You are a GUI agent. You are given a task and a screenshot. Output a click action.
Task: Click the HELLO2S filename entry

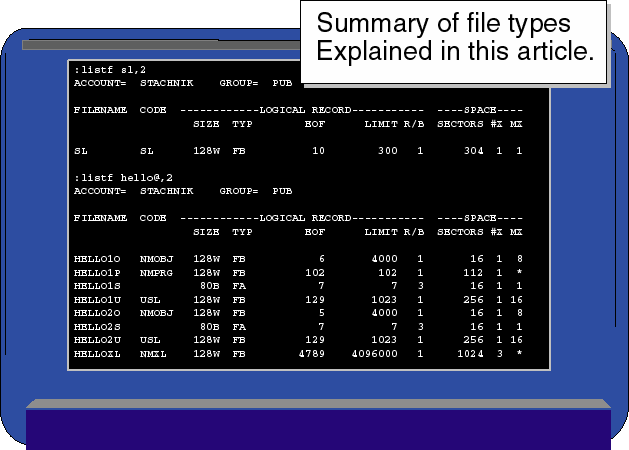point(96,326)
